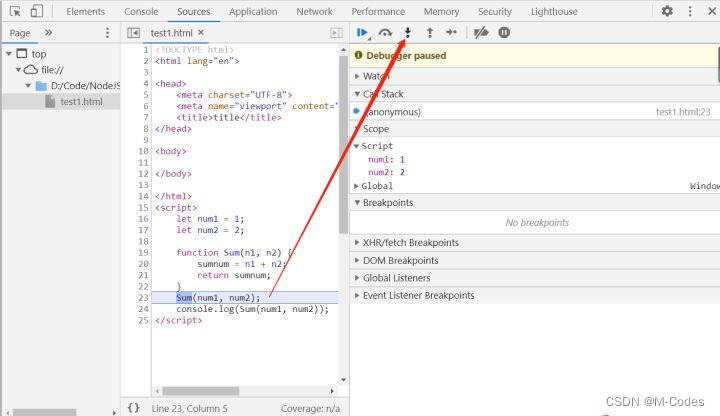Collapse the D:/Code/NodeJS folder
The width and height of the screenshot is (720, 416).
tap(28, 86)
